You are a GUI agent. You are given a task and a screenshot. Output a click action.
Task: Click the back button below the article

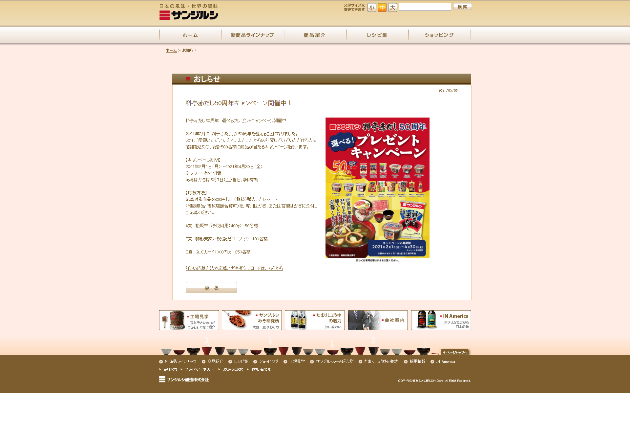pos(211,289)
